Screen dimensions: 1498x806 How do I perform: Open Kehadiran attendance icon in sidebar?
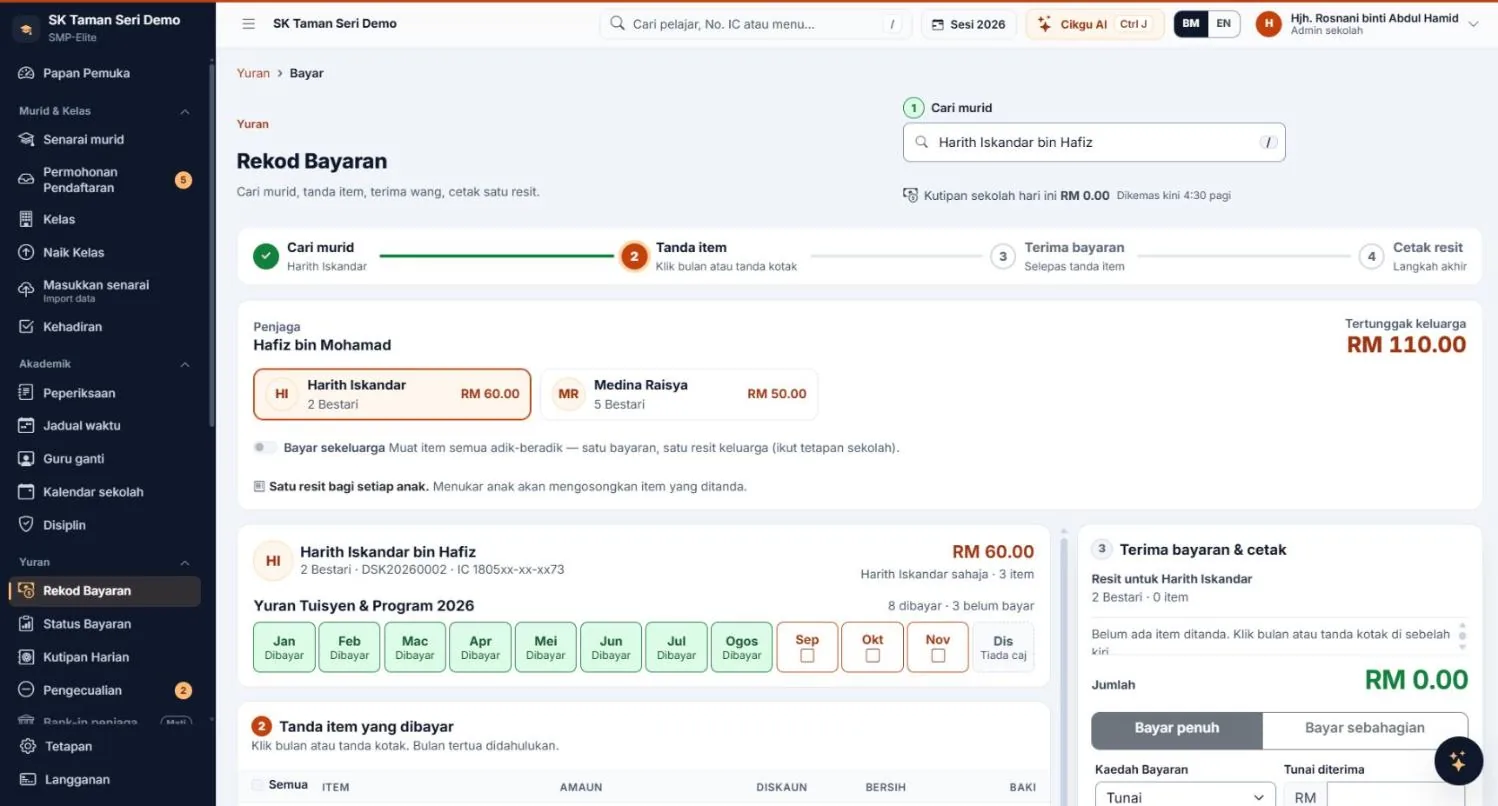click(x=27, y=327)
